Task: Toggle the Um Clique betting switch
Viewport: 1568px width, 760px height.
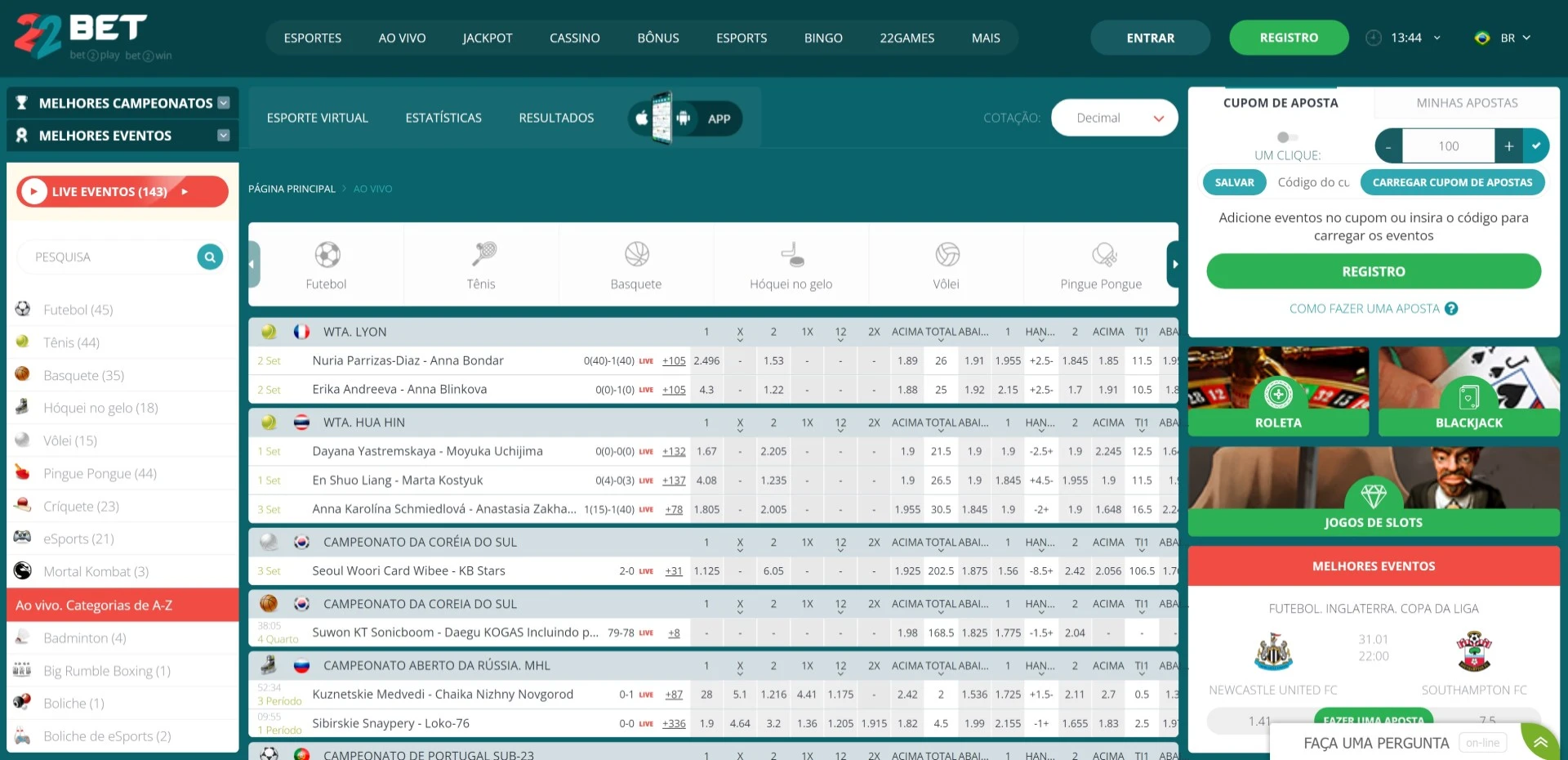Action: coord(1286,137)
